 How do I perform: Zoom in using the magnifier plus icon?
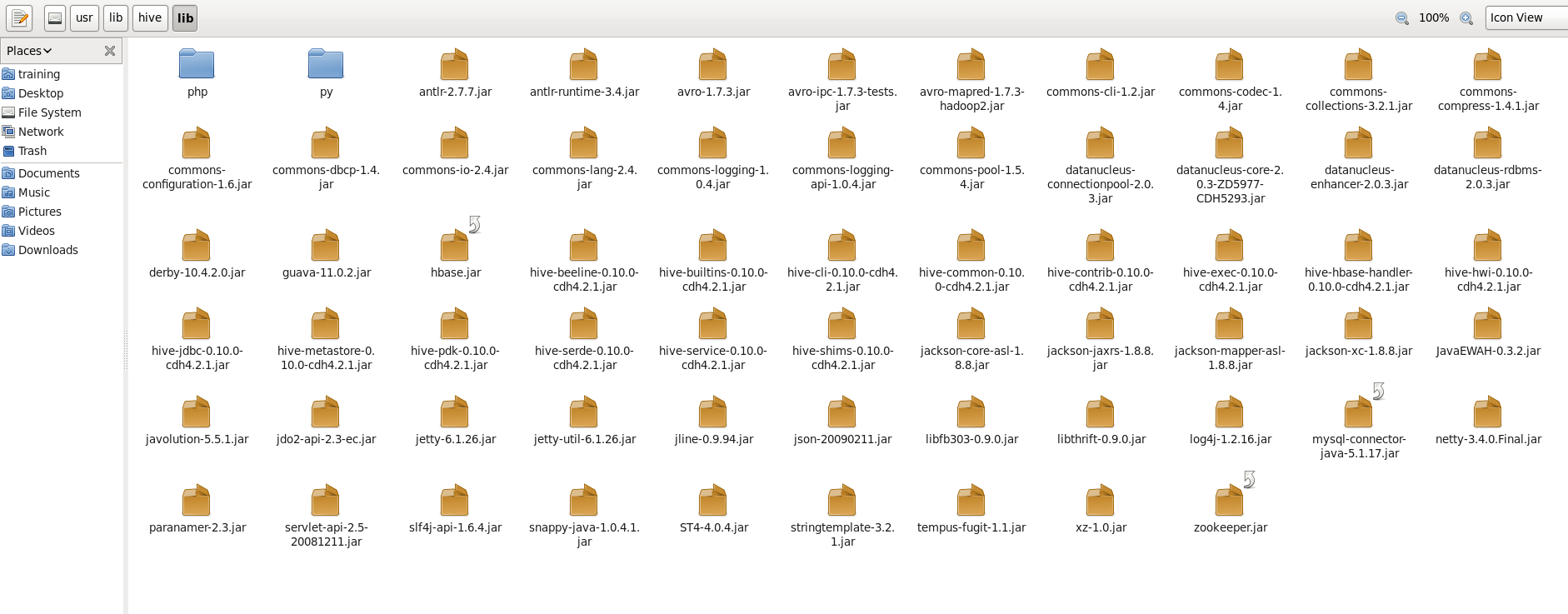1466,18
